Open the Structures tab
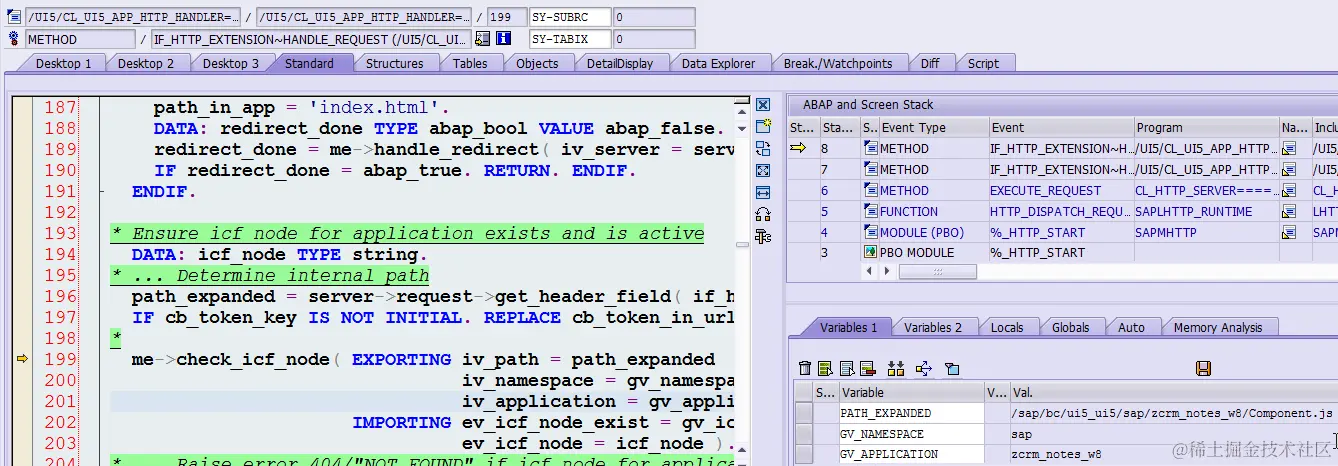The height and width of the screenshot is (466, 1338). pyautogui.click(x=395, y=64)
